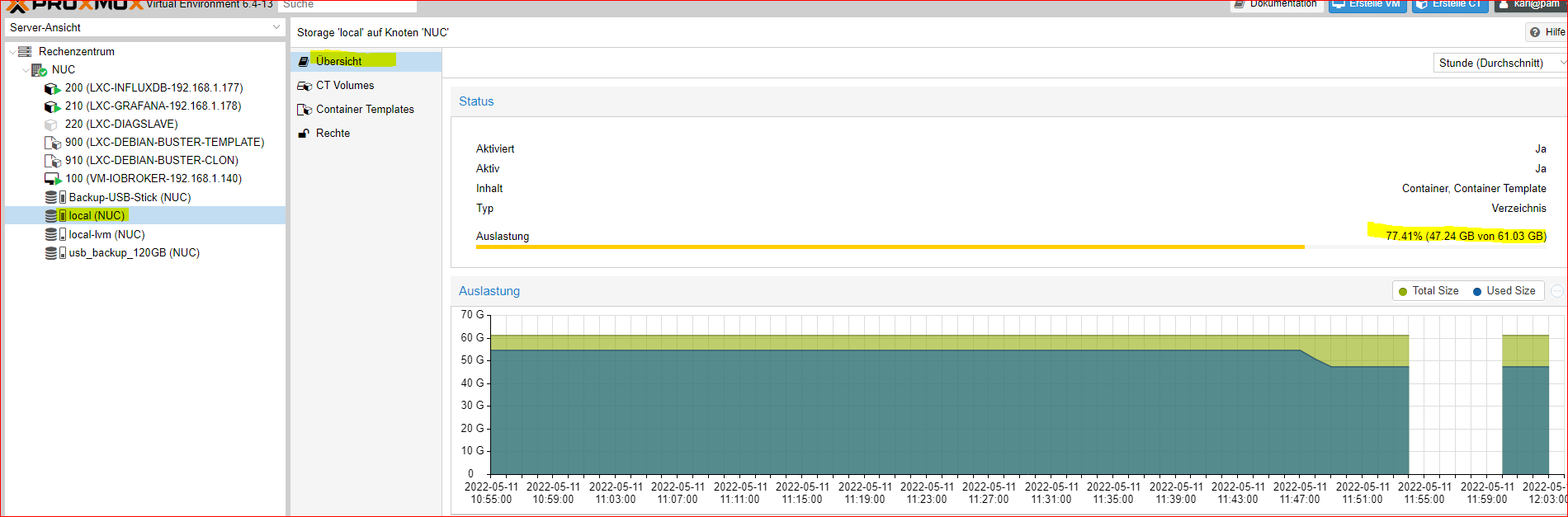Viewport: 1568px width, 517px height.
Task: Click the Erstelle VM button
Action: [1367, 5]
